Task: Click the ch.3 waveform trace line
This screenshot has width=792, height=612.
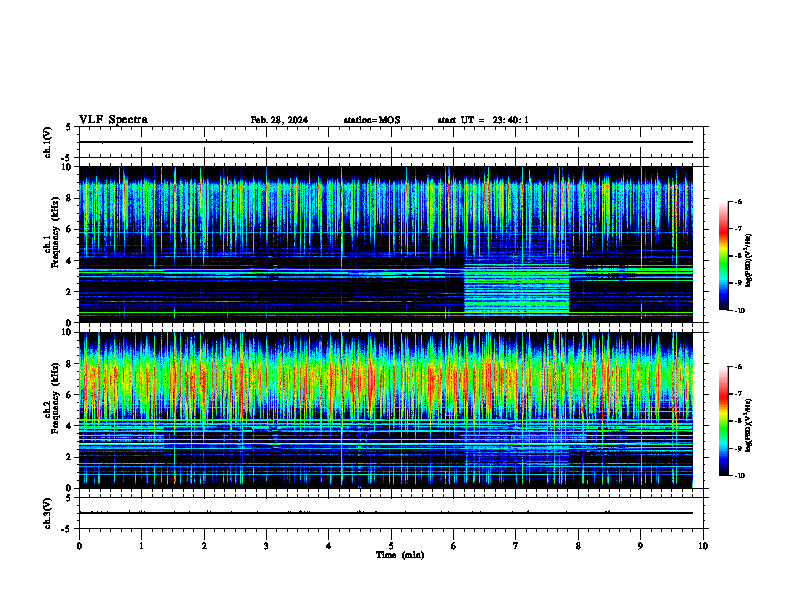Action: tap(386, 513)
